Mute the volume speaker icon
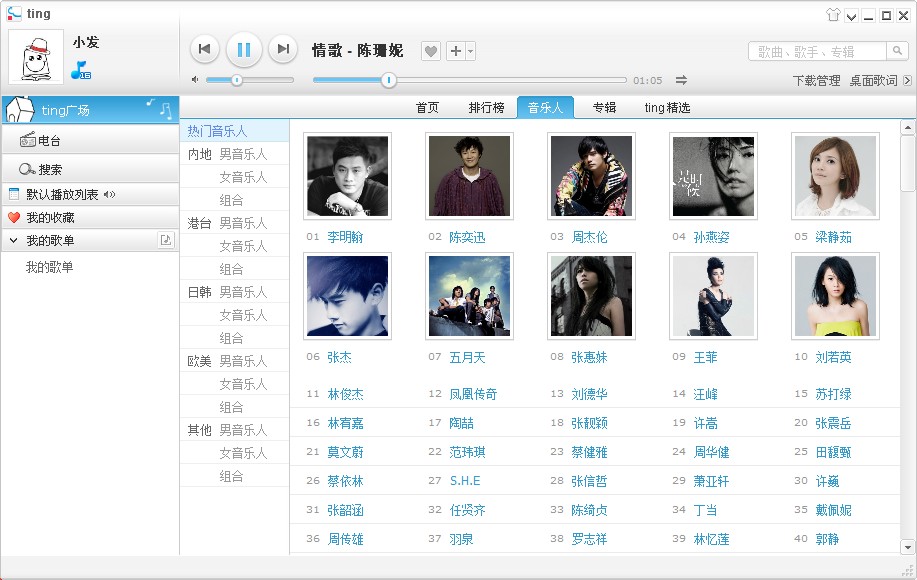The width and height of the screenshot is (917, 580). tap(195, 80)
